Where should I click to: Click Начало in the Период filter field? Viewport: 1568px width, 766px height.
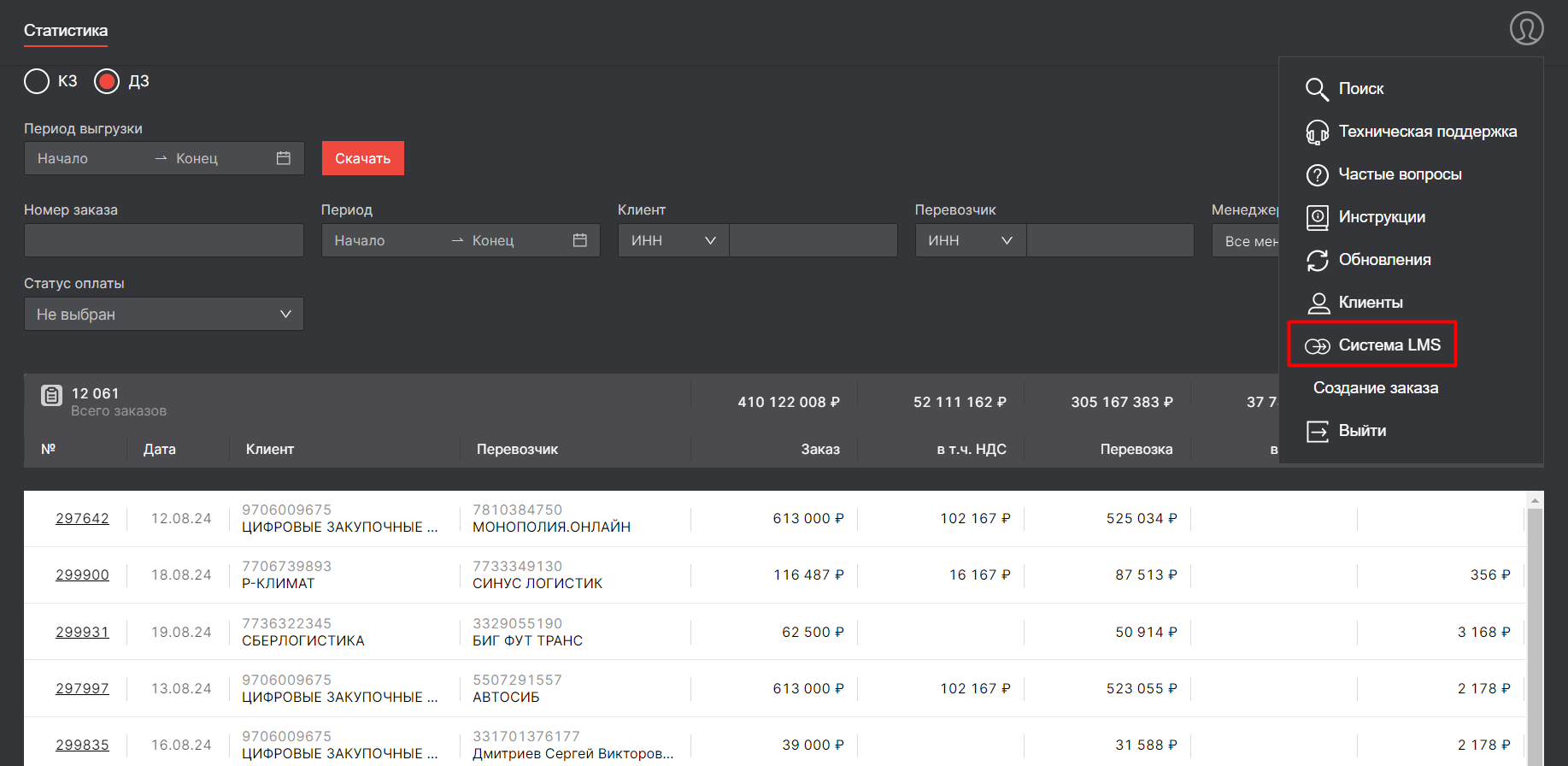pos(360,240)
